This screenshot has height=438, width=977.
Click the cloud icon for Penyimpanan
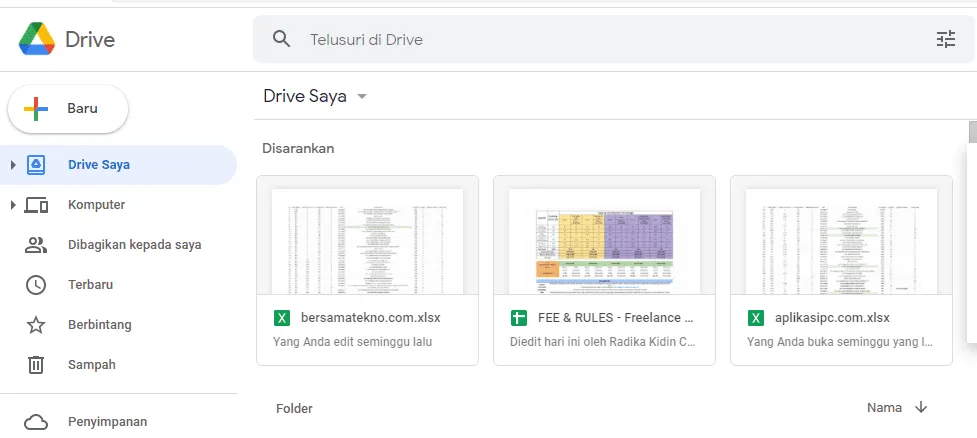click(36, 422)
